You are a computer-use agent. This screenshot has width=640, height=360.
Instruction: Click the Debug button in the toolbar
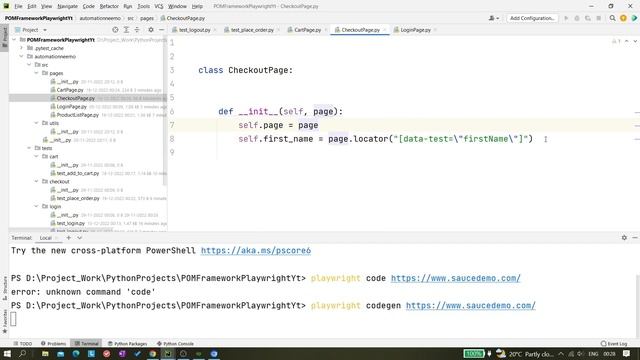click(577, 18)
